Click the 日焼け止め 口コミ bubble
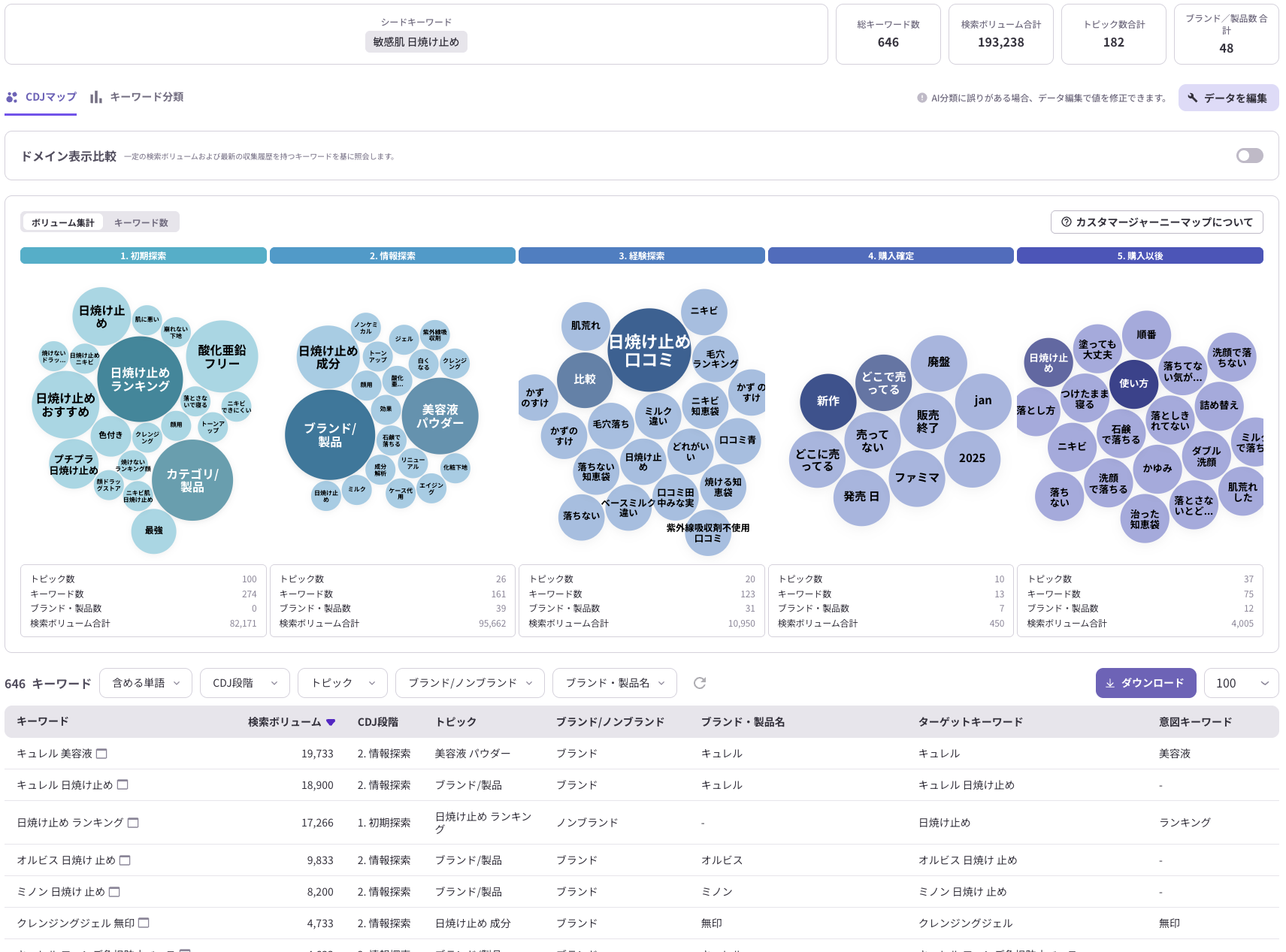The height and width of the screenshot is (952, 1286). click(x=649, y=351)
